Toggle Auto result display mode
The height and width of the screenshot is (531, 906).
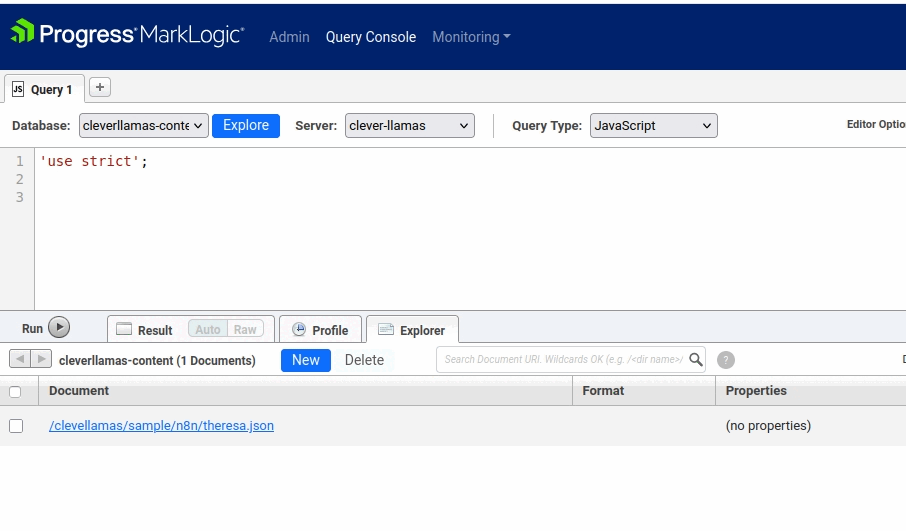207,329
